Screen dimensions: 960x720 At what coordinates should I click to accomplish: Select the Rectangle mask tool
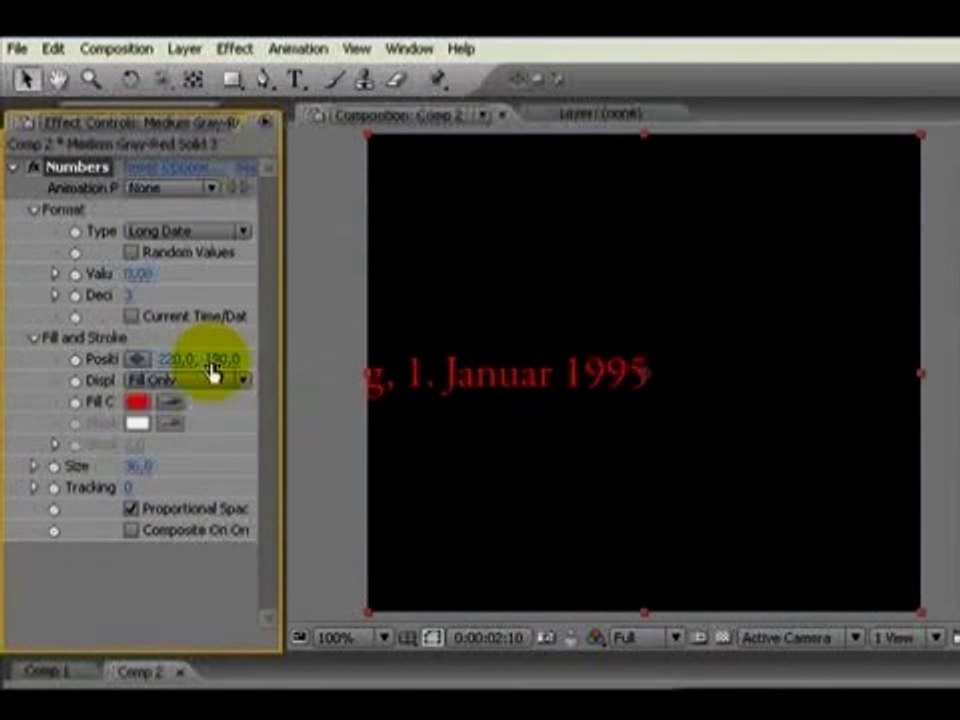tap(232, 80)
